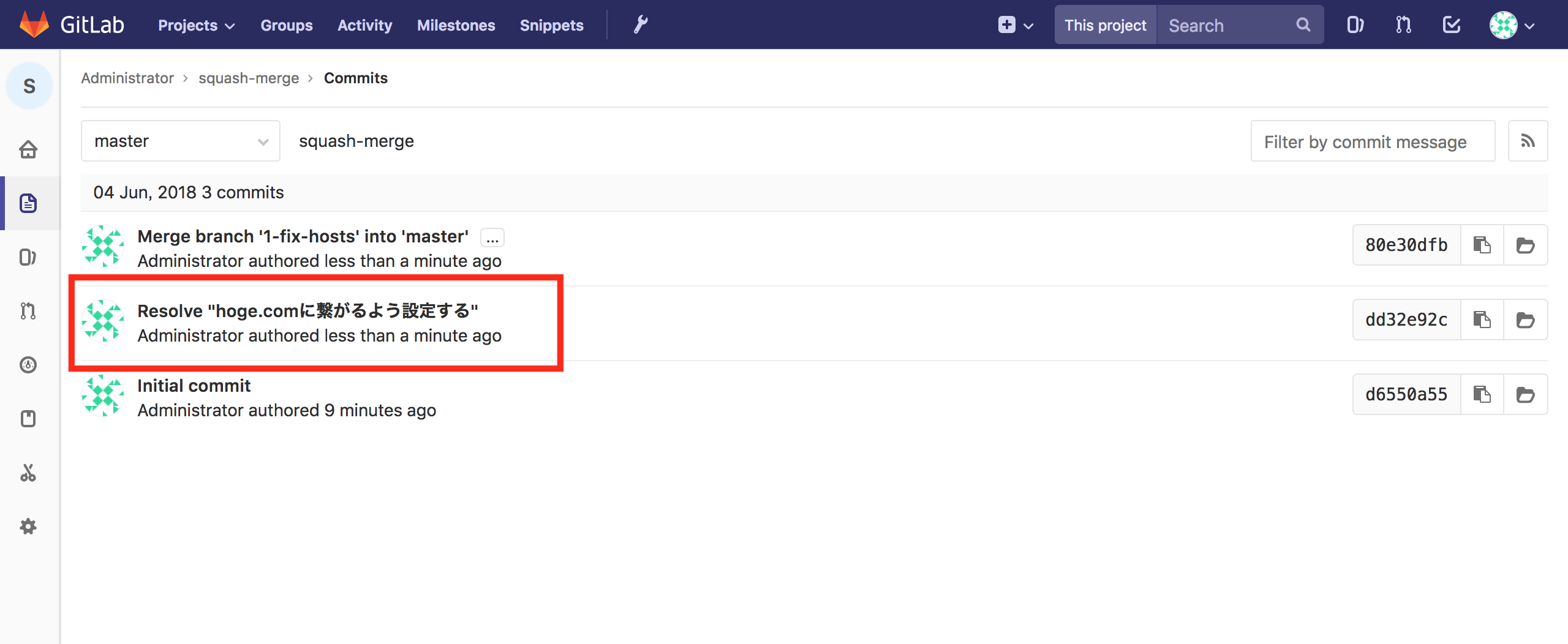Viewport: 1568px width, 644px height.
Task: Select the Repository icon in the left sidebar
Action: pos(29,203)
